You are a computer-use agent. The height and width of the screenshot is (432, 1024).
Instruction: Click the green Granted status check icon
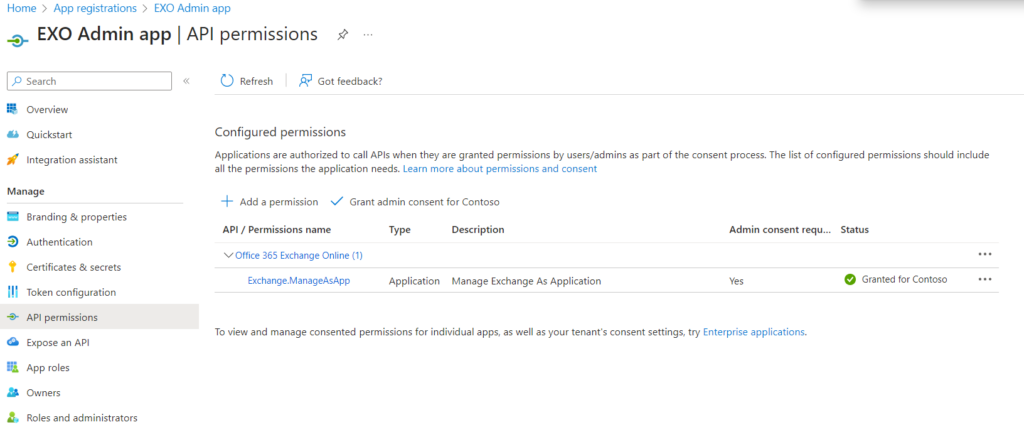[x=850, y=279]
